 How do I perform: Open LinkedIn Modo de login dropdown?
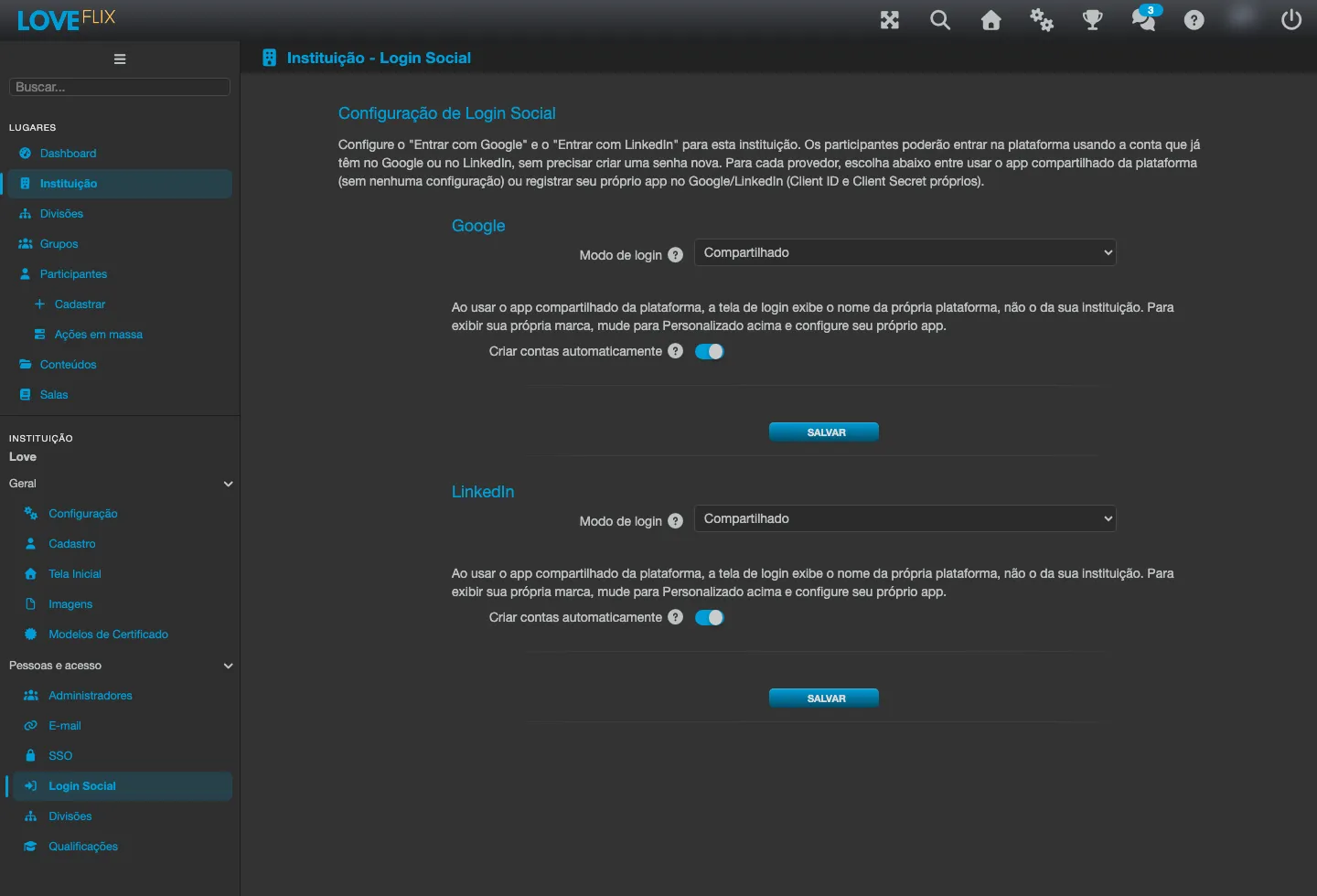[905, 518]
